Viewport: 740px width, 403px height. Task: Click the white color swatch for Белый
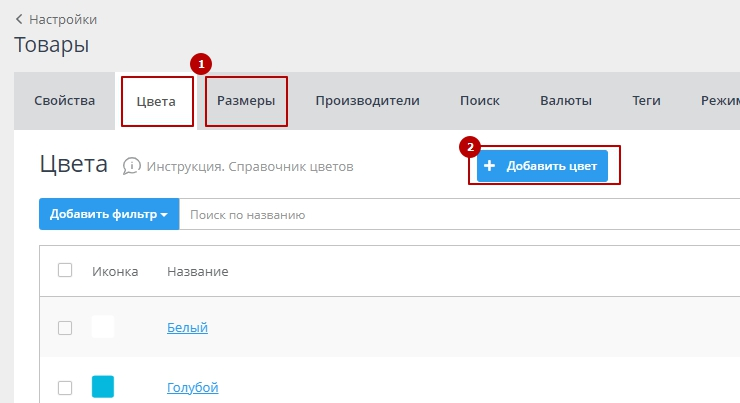103,327
